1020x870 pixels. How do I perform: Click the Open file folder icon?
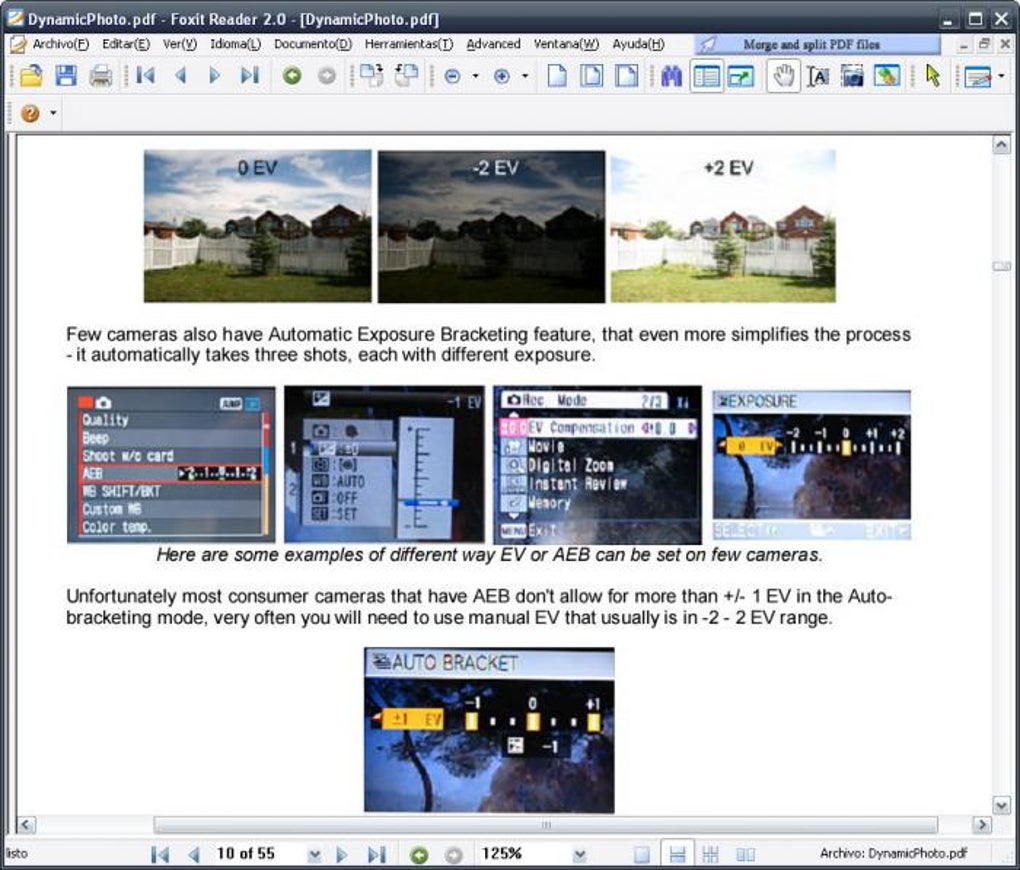[x=31, y=76]
